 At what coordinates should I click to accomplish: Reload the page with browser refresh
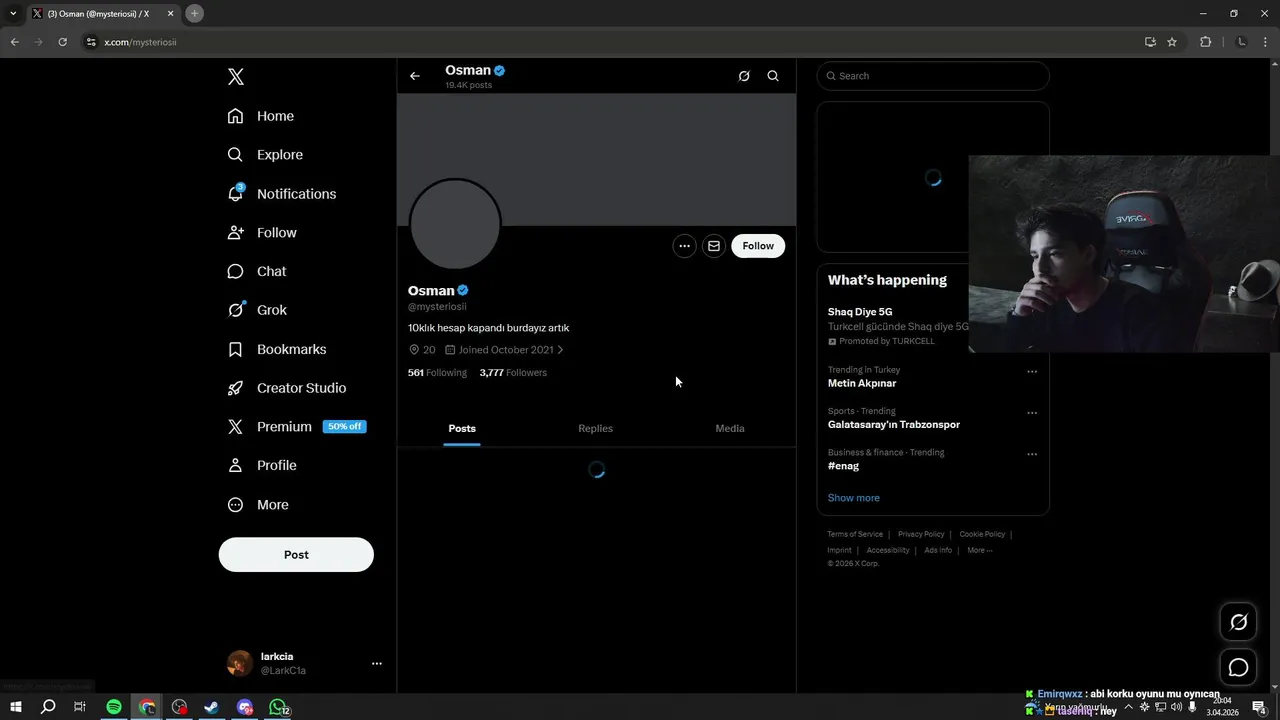(x=62, y=42)
